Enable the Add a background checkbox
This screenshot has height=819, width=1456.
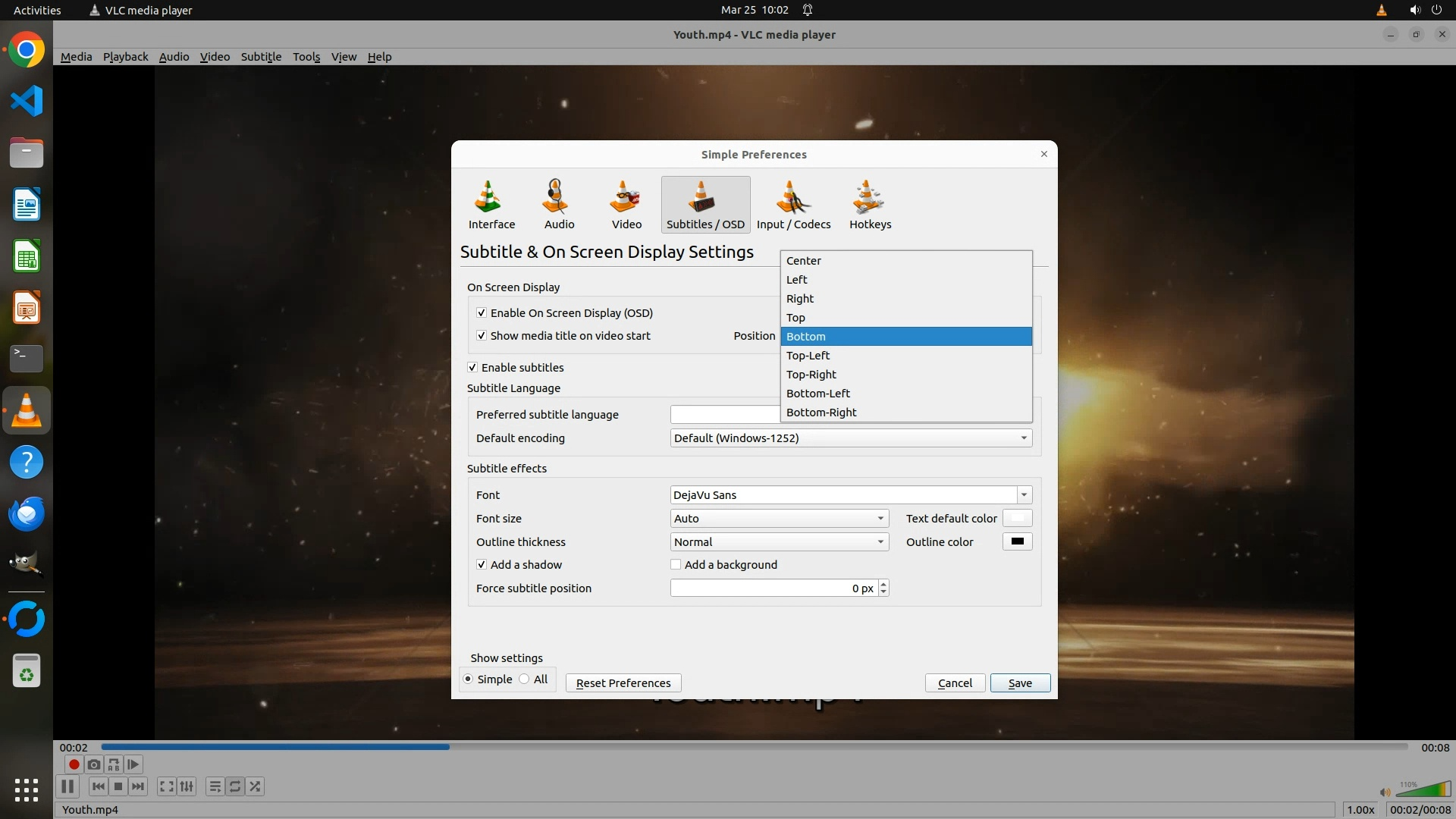pyautogui.click(x=676, y=564)
